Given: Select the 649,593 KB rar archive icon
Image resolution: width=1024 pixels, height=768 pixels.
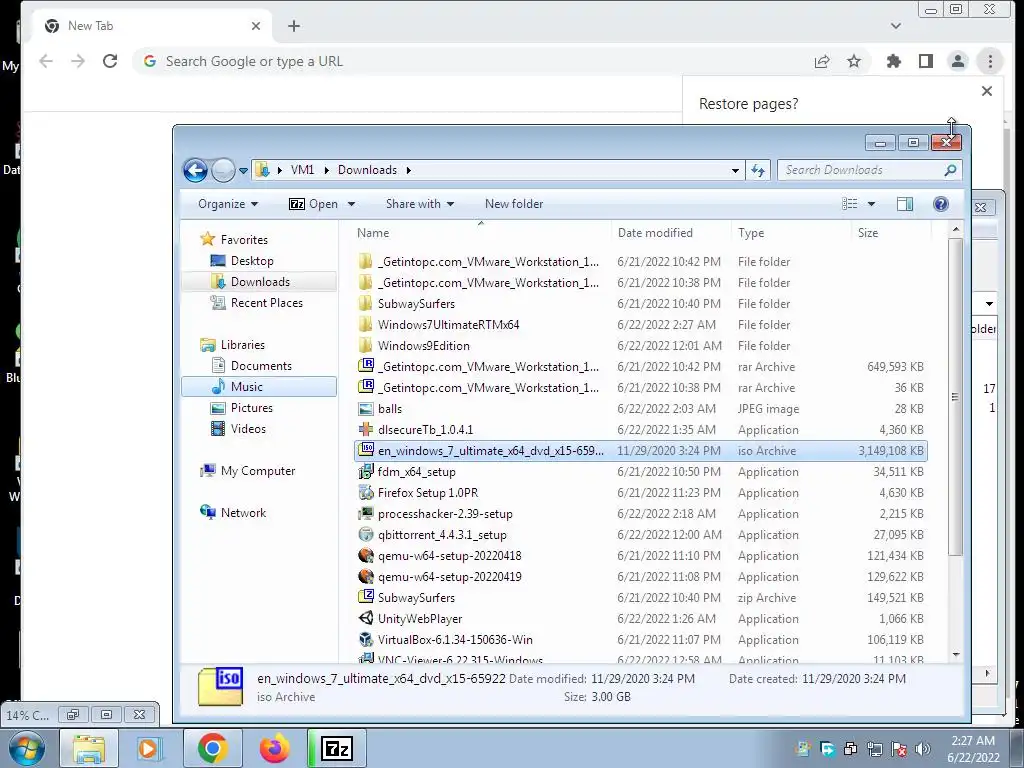Looking at the screenshot, I should (366, 366).
